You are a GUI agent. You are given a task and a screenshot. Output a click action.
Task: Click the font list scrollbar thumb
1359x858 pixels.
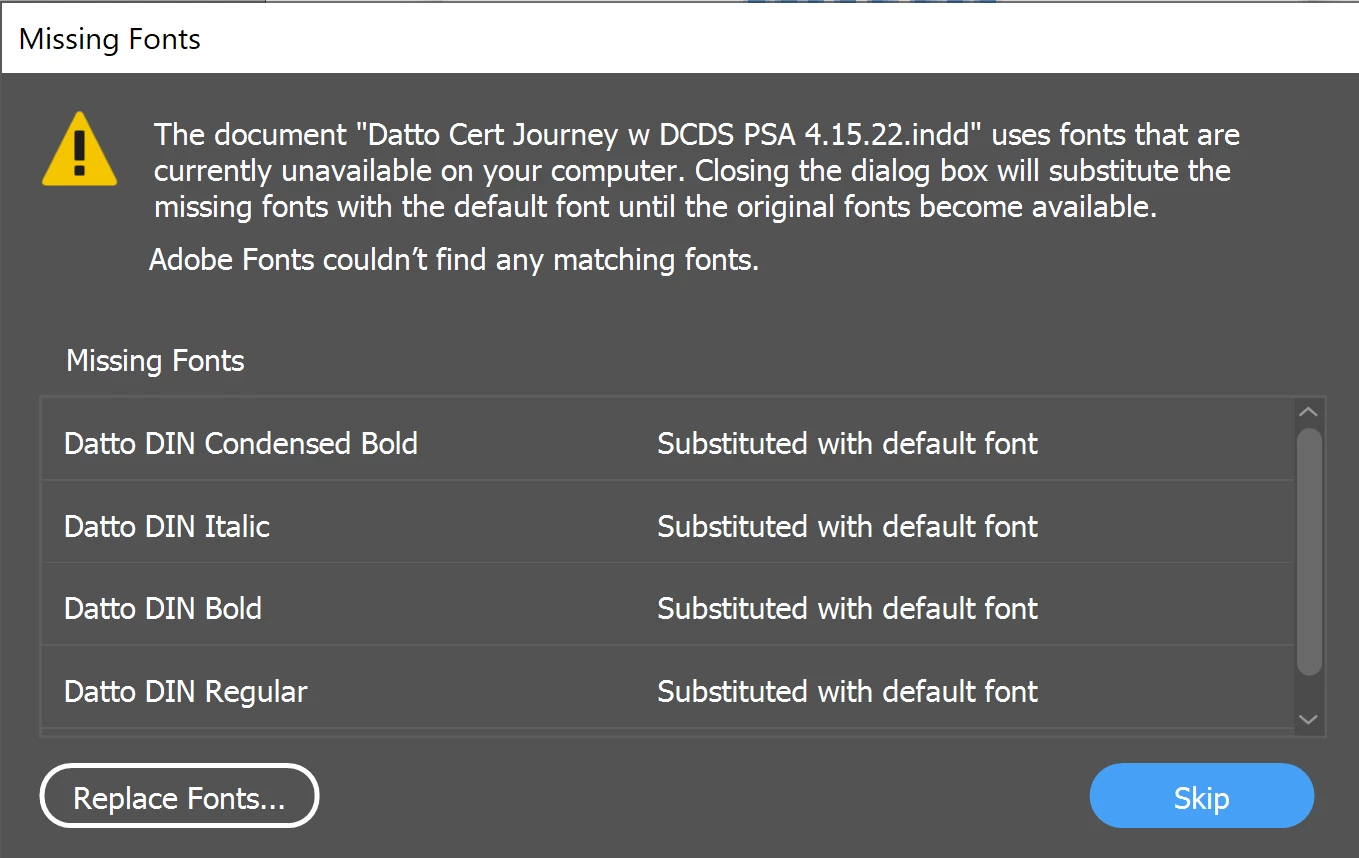tap(1309, 552)
